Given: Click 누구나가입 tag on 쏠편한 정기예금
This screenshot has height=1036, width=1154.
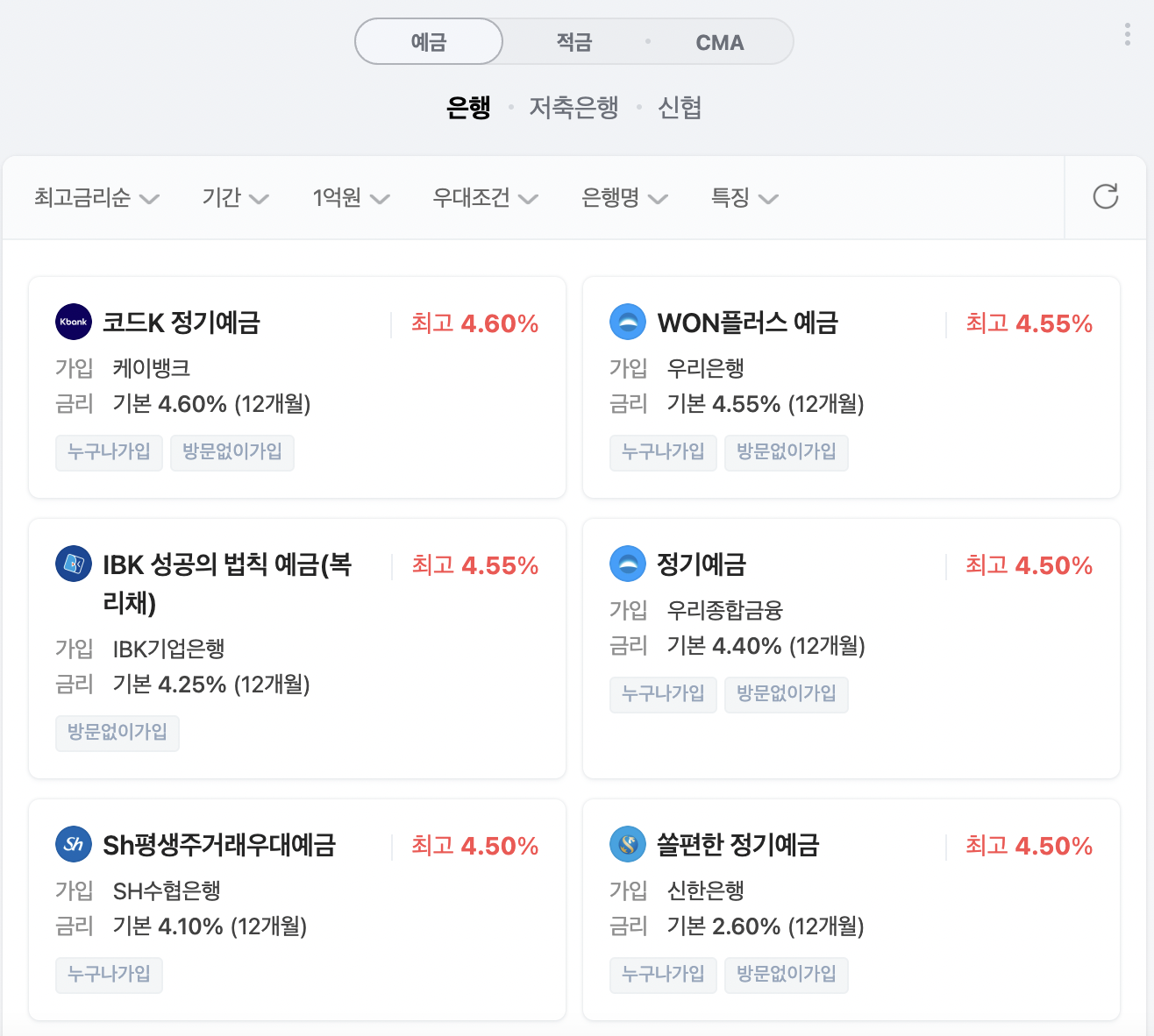Looking at the screenshot, I should [663, 975].
